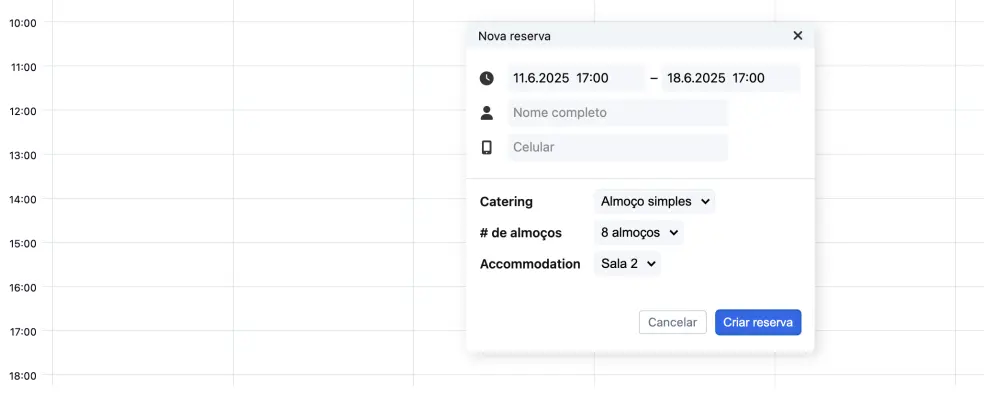Edit the start date 11.6.2025 17:00
The width and height of the screenshot is (984, 395).
click(x=576, y=78)
